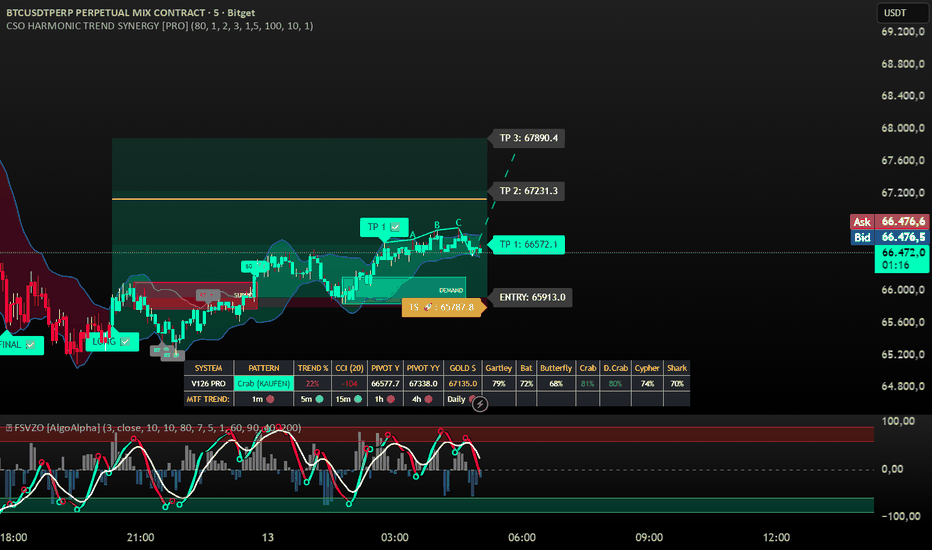Click the BTCUSDTPERP Perpetual Mix Contract title
The image size is (932, 550).
[x=131, y=12]
